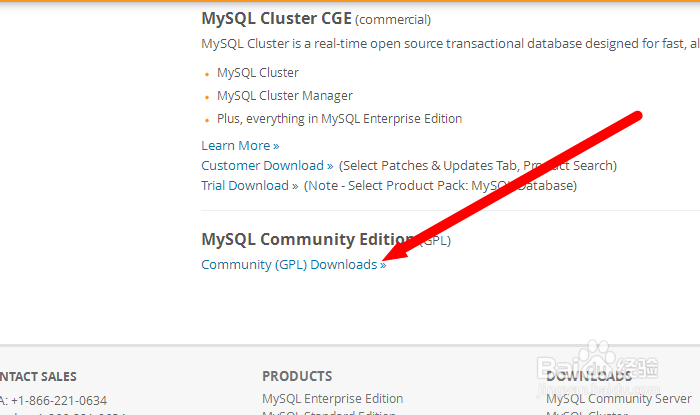Click the MySQL Cluster Manager bullet item
This screenshot has height=415, width=700.
tap(285, 96)
